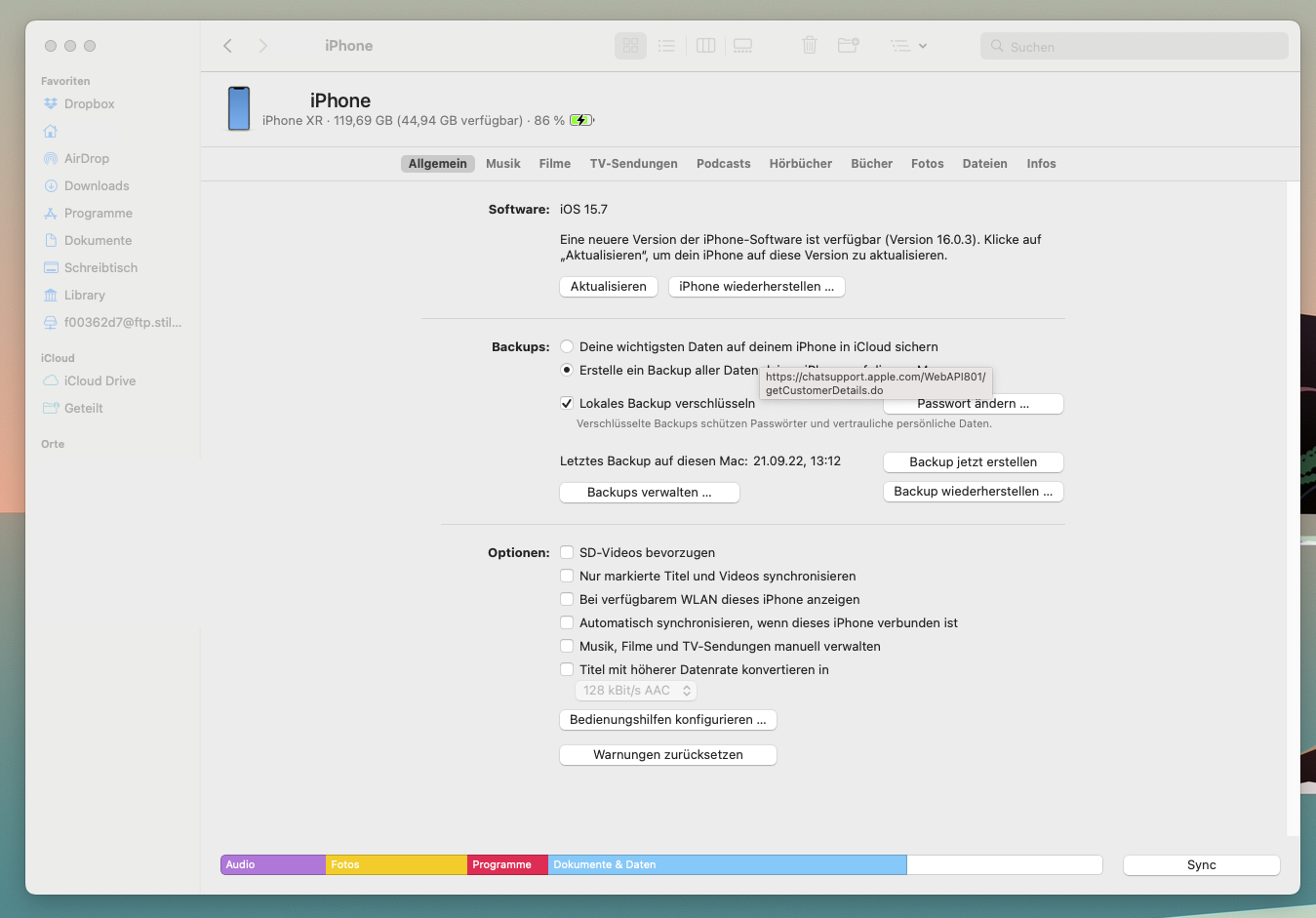Open the f00362d7@ftp server location
1316x918 pixels.
[111, 322]
